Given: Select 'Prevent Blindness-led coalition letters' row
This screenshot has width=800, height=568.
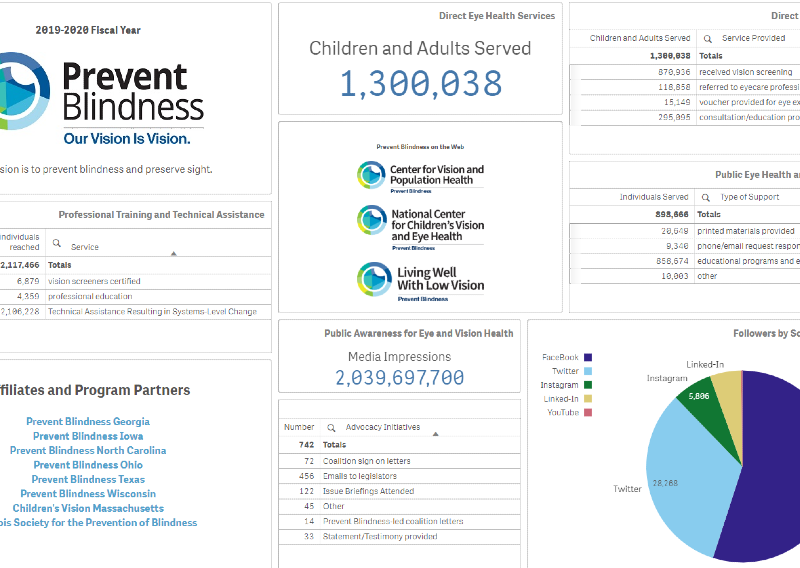Looking at the screenshot, I should (x=399, y=521).
